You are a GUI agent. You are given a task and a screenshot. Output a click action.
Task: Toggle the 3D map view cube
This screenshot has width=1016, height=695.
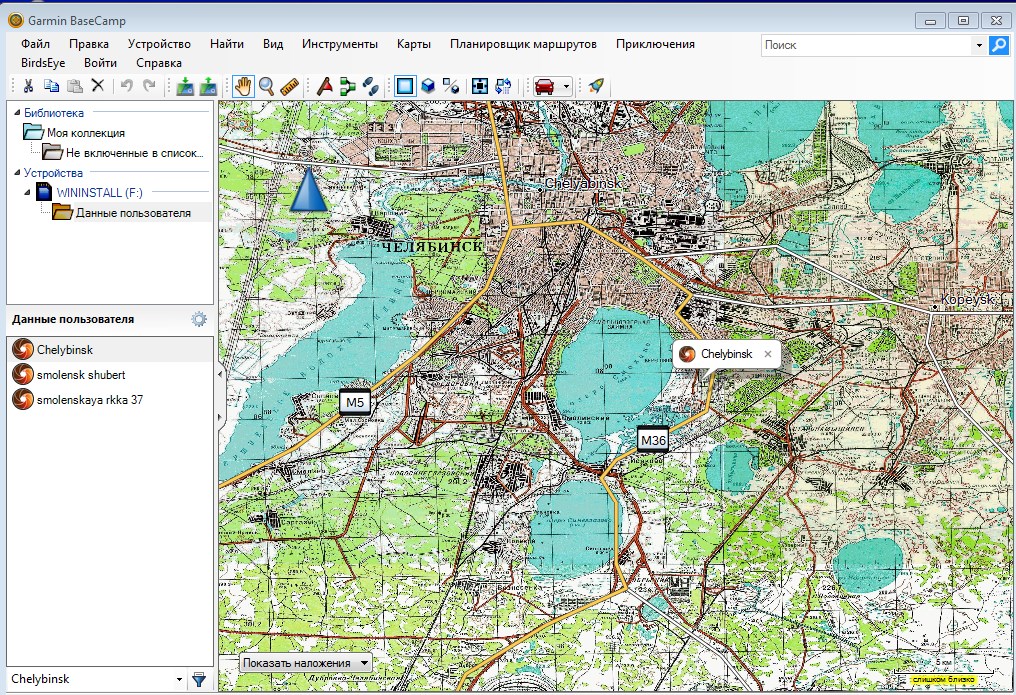[x=428, y=86]
